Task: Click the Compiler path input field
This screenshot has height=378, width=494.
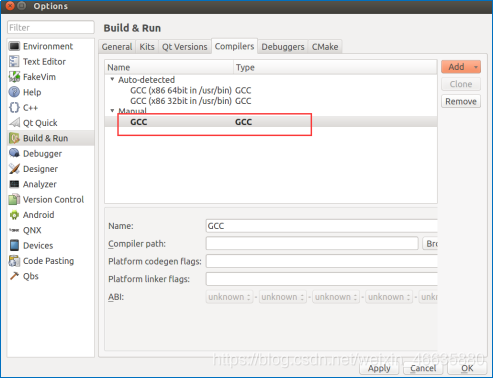Action: (x=312, y=244)
